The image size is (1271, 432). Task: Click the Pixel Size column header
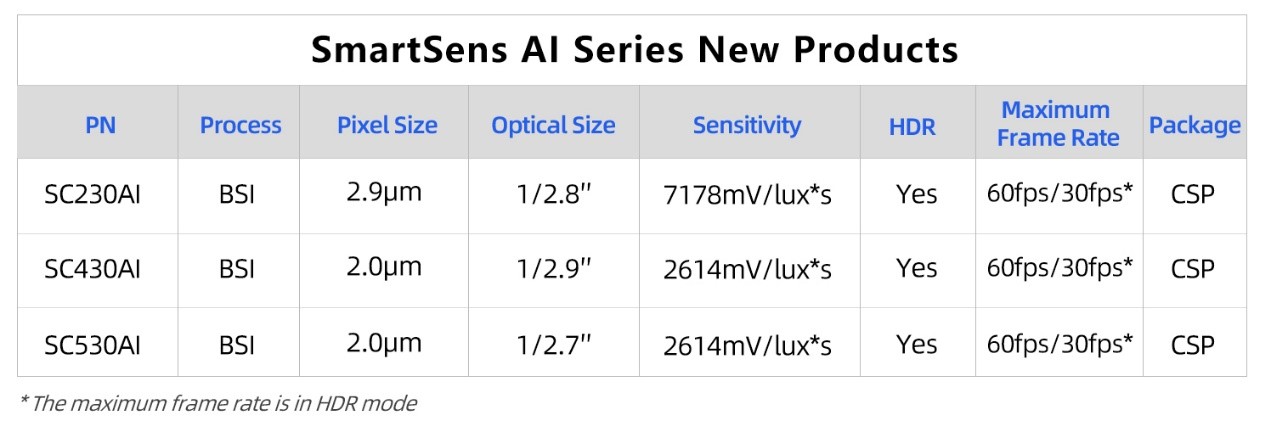click(387, 125)
